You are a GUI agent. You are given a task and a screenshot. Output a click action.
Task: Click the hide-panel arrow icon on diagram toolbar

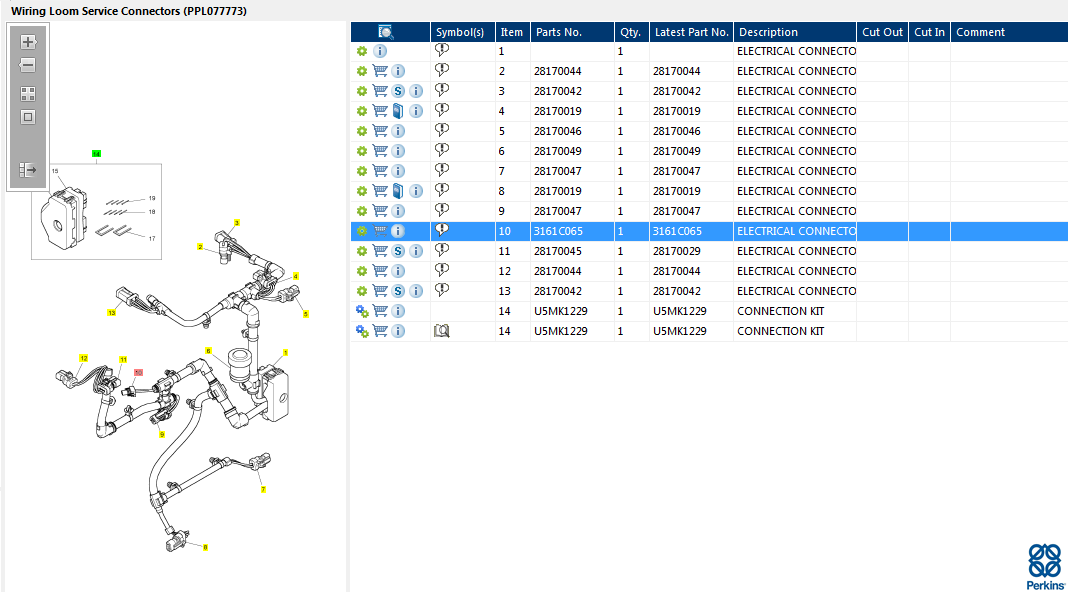coord(28,170)
